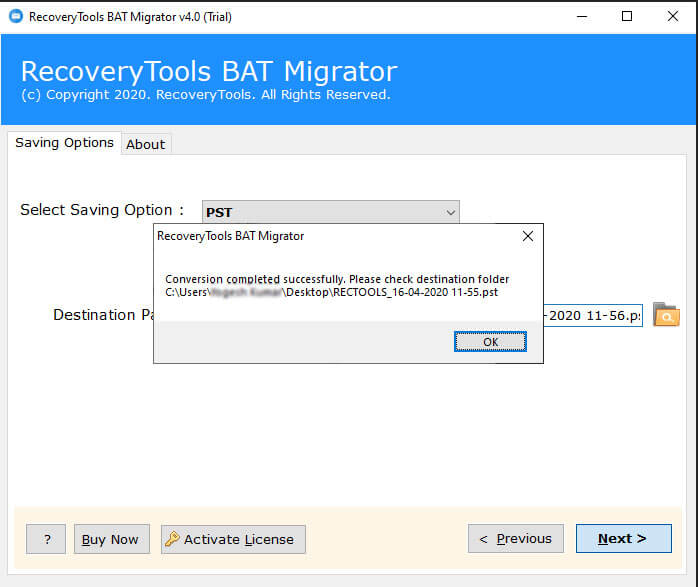Click the Copyright 2020 RecoveryTools text
Viewport: 698px width, 587px height.
tap(206, 95)
